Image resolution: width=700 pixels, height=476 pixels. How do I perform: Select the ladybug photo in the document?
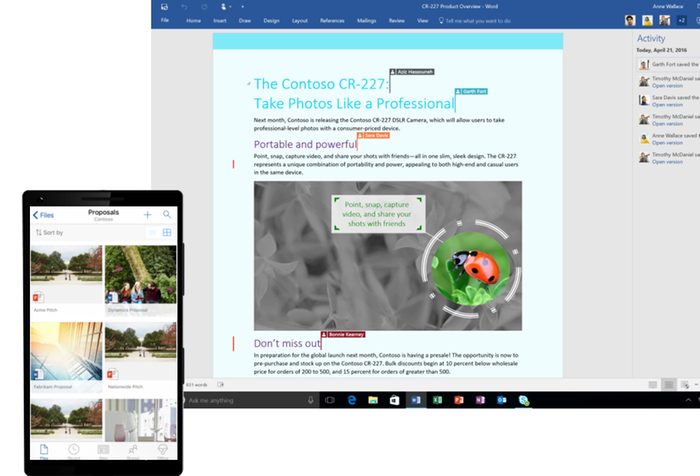pos(471,268)
